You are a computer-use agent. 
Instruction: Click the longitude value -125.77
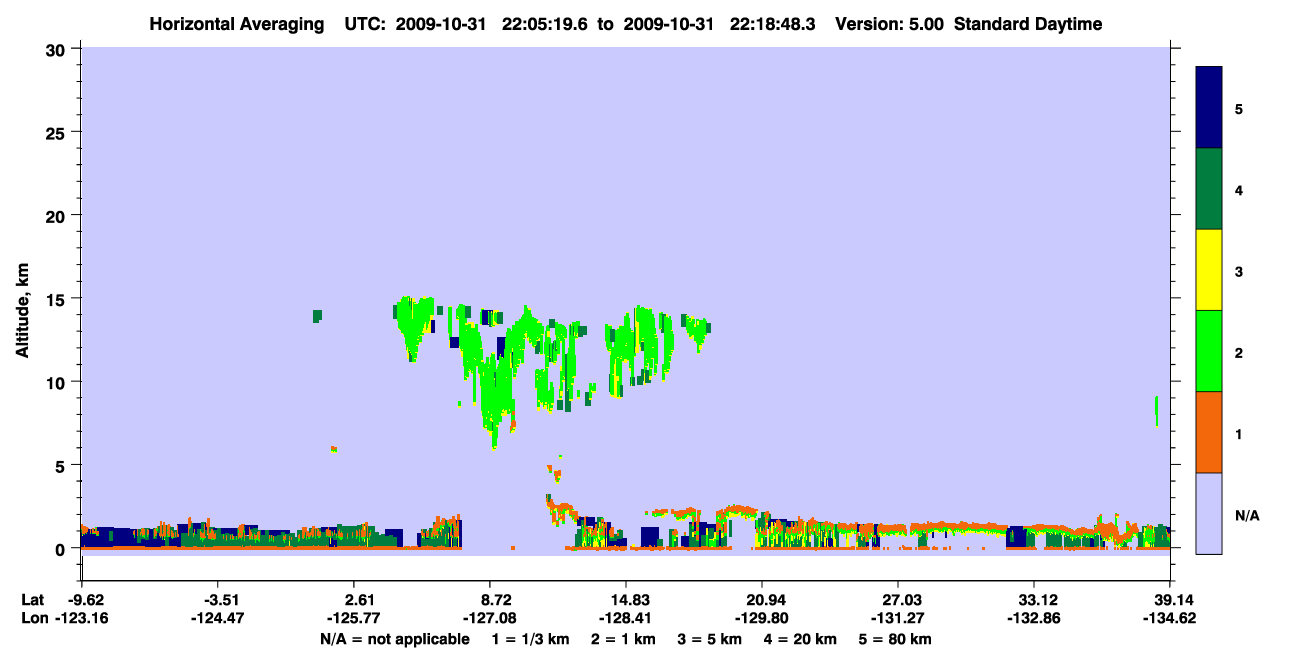point(356,618)
